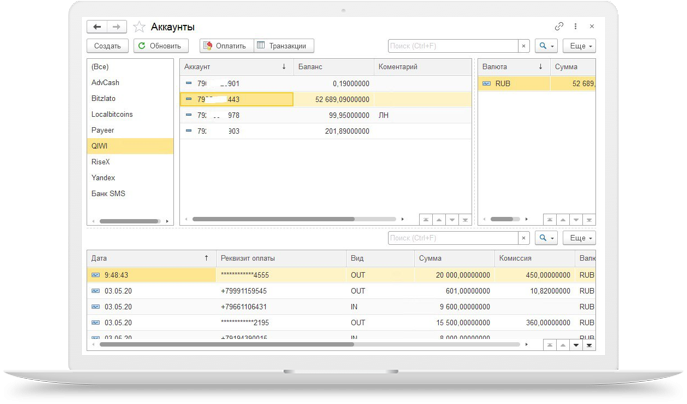Image resolution: width=687 pixels, height=404 pixels.
Task: Click the Вид column header
Action: click(x=380, y=258)
